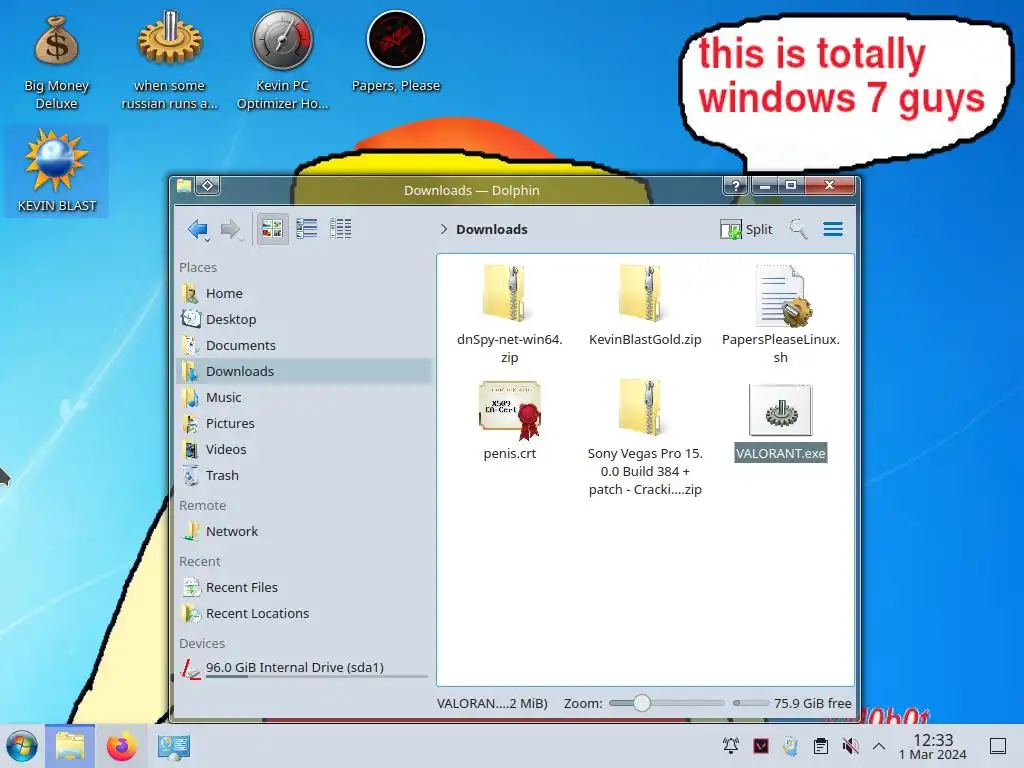Open the Dolphin search tool
This screenshot has width=1024, height=768.
pyautogui.click(x=798, y=229)
